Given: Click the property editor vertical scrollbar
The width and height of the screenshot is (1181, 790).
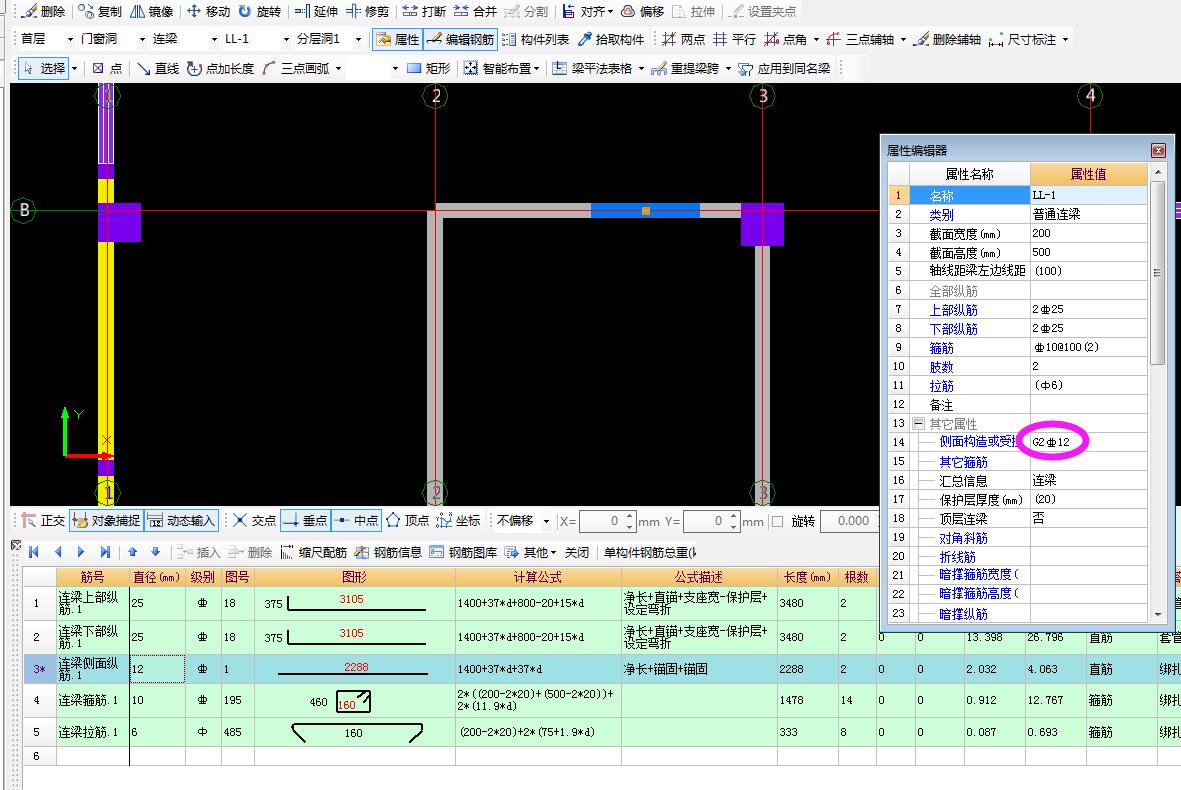Looking at the screenshot, I should coord(1158,392).
